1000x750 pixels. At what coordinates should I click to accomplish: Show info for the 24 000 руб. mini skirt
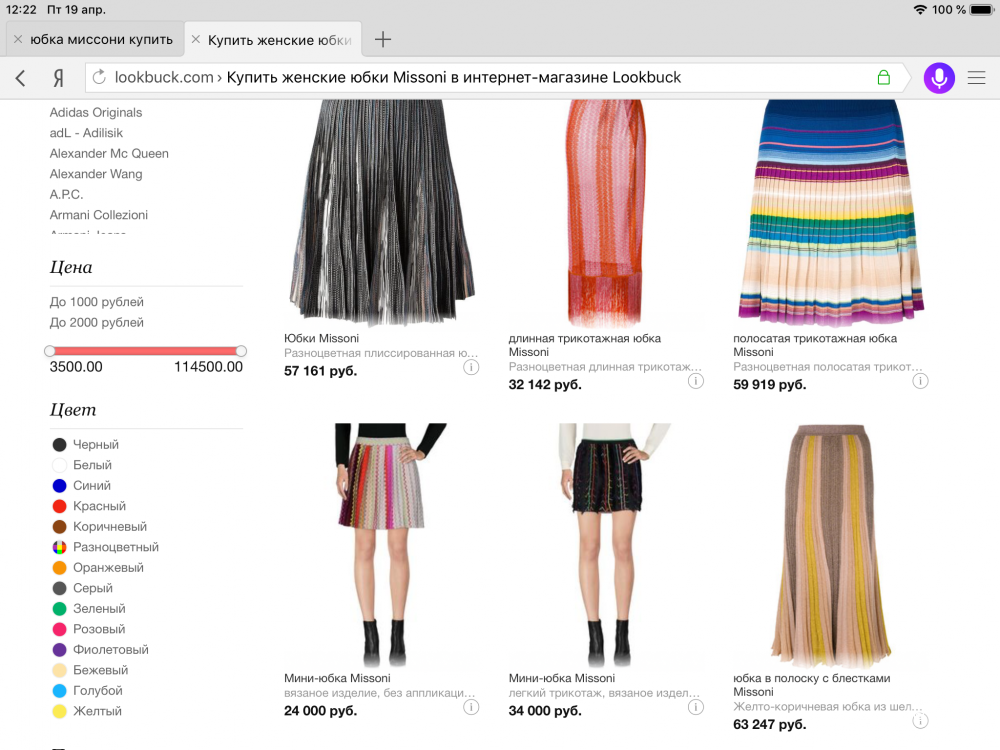click(471, 707)
